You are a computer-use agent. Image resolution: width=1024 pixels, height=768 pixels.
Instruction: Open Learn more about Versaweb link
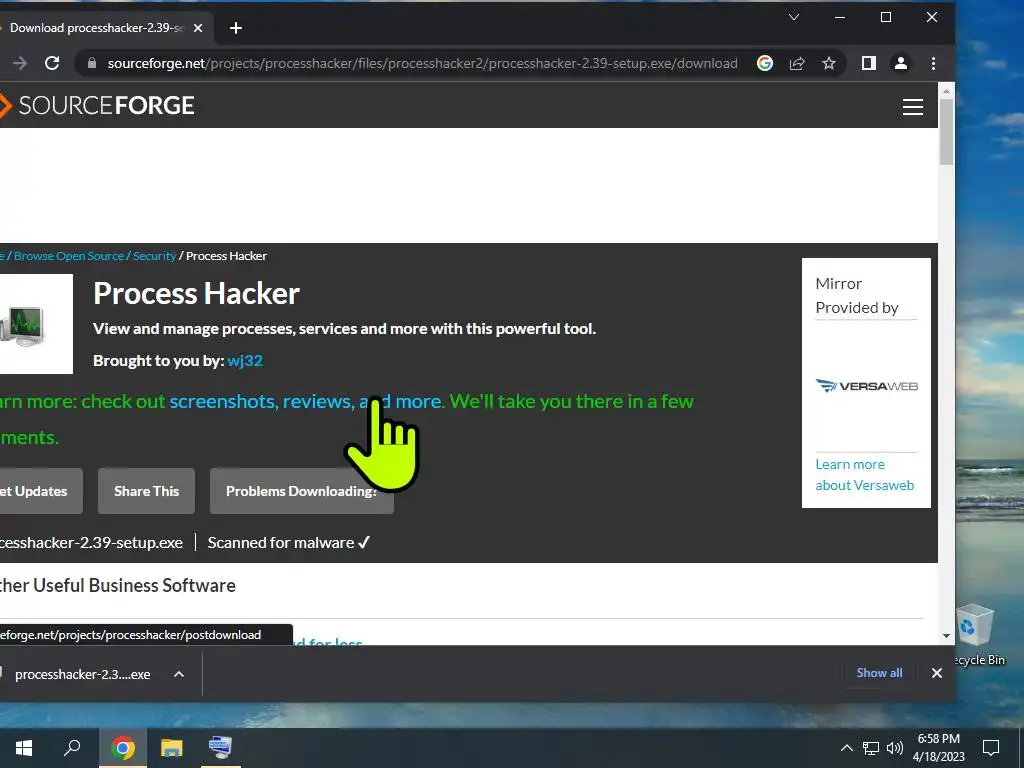tap(865, 475)
